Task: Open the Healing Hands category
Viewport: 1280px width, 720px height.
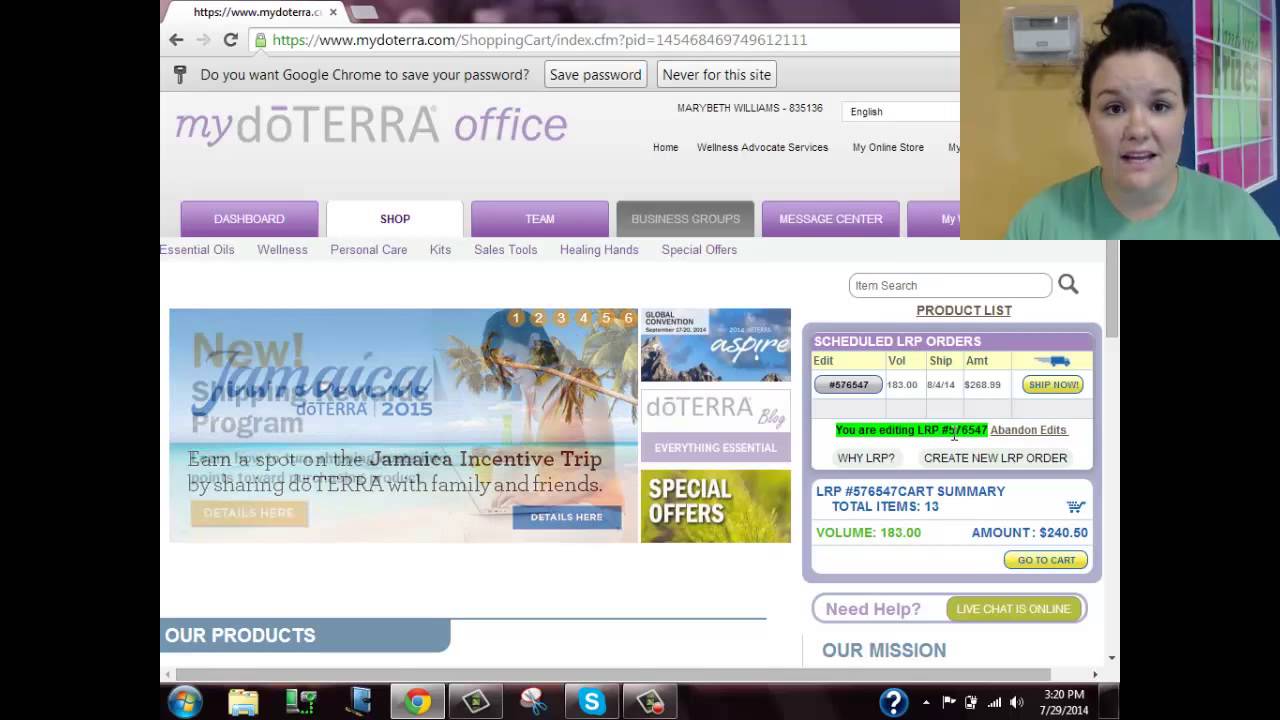Action: pos(599,250)
